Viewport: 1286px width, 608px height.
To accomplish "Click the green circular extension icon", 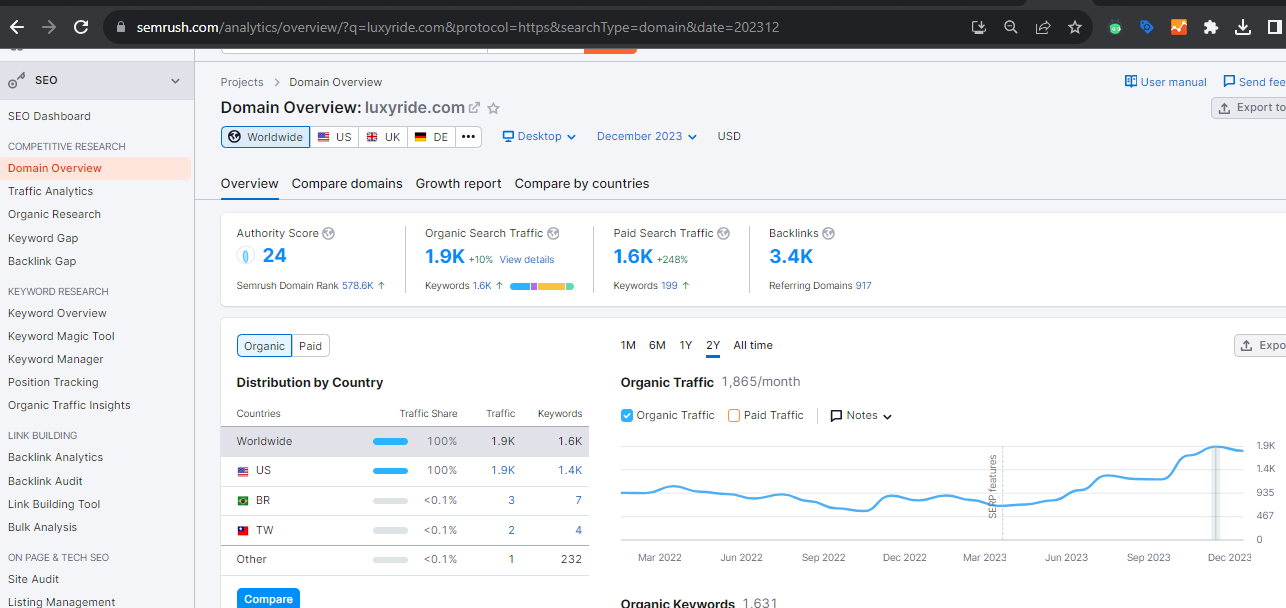I will [x=1115, y=28].
